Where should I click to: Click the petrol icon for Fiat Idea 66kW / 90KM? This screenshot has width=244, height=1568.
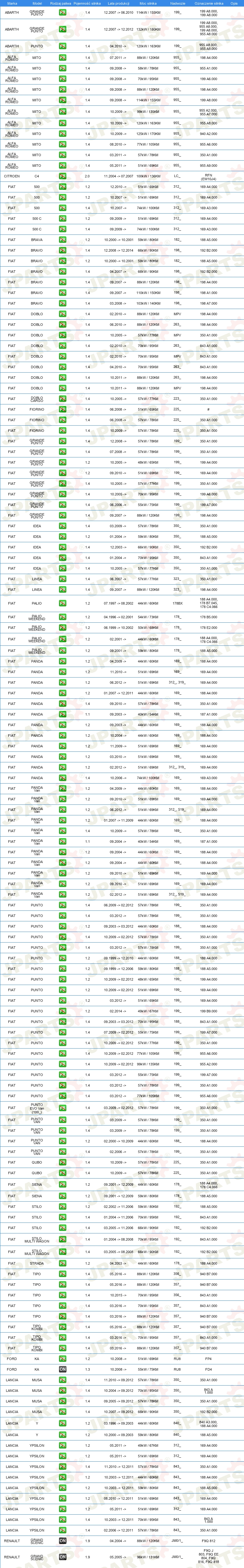click(63, 547)
